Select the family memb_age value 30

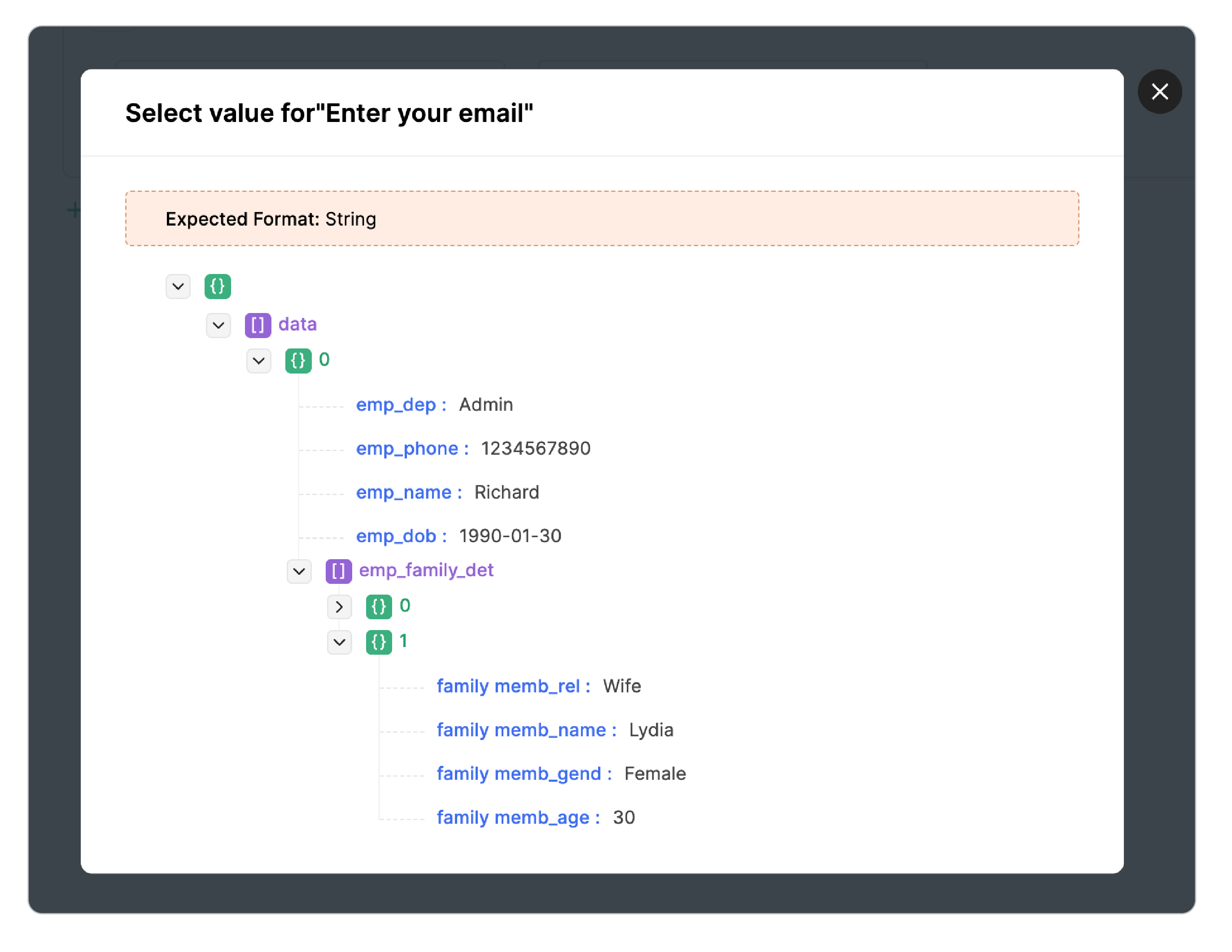624,817
